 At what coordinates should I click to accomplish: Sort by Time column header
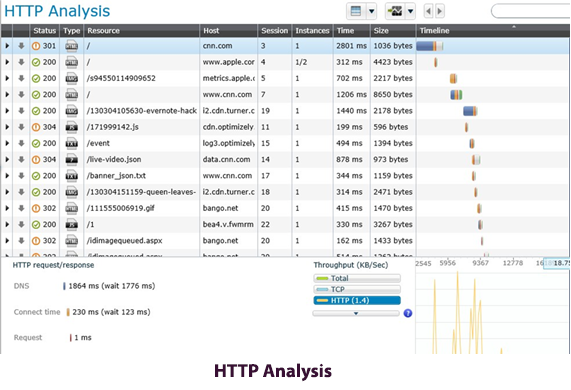(352, 31)
